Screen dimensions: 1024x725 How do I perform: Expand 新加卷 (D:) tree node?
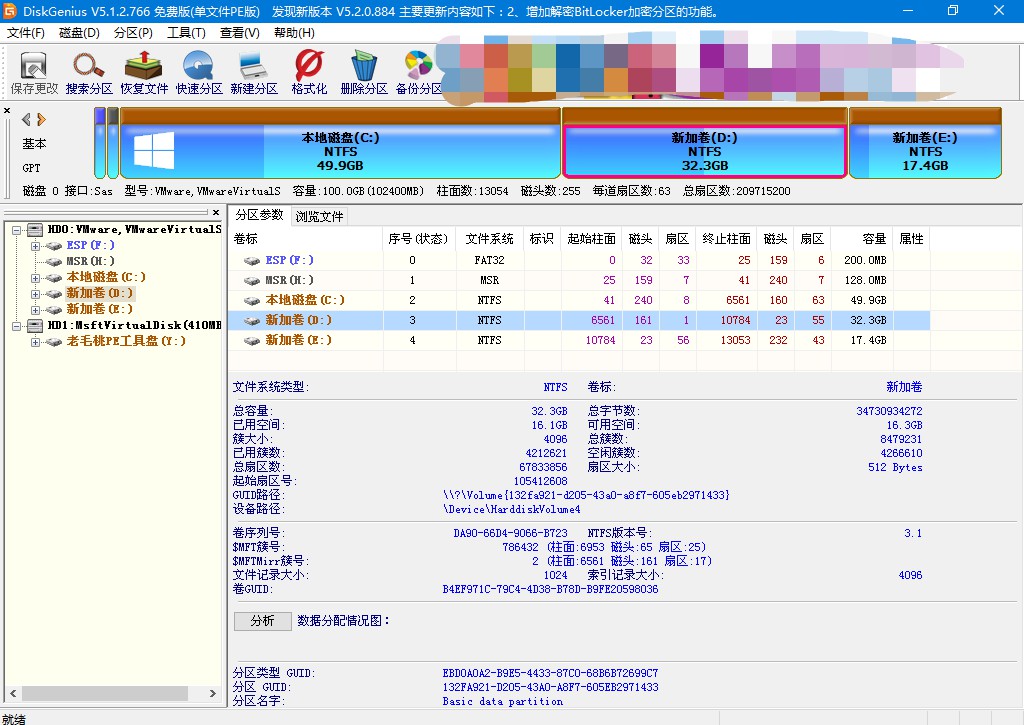pos(35,294)
